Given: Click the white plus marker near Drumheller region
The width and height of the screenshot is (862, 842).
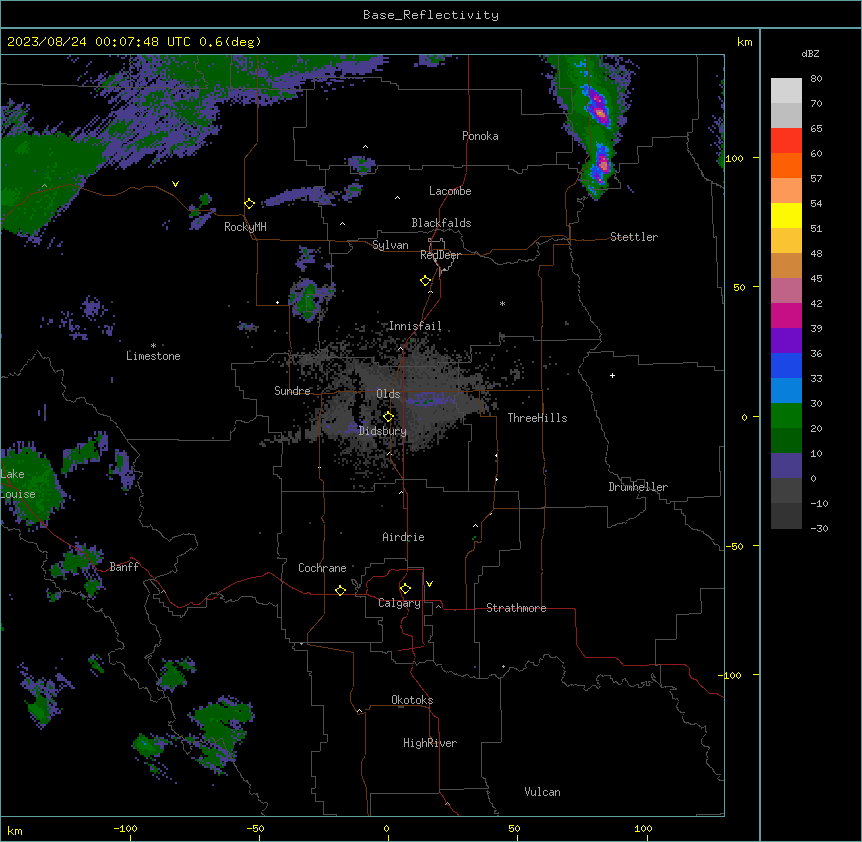Looking at the screenshot, I should tap(612, 375).
